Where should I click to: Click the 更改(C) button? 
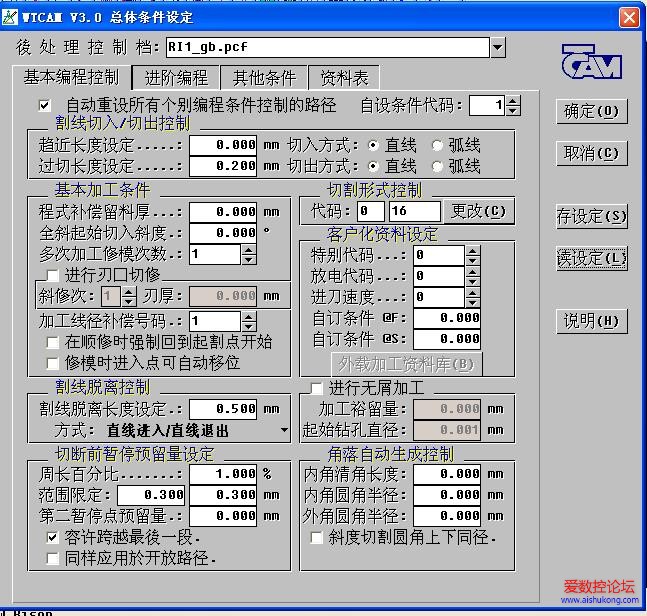[x=478, y=211]
